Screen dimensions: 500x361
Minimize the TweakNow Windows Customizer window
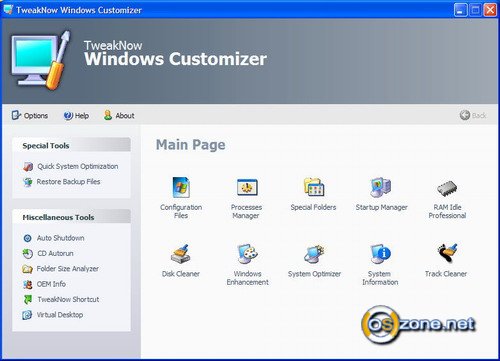point(460,10)
